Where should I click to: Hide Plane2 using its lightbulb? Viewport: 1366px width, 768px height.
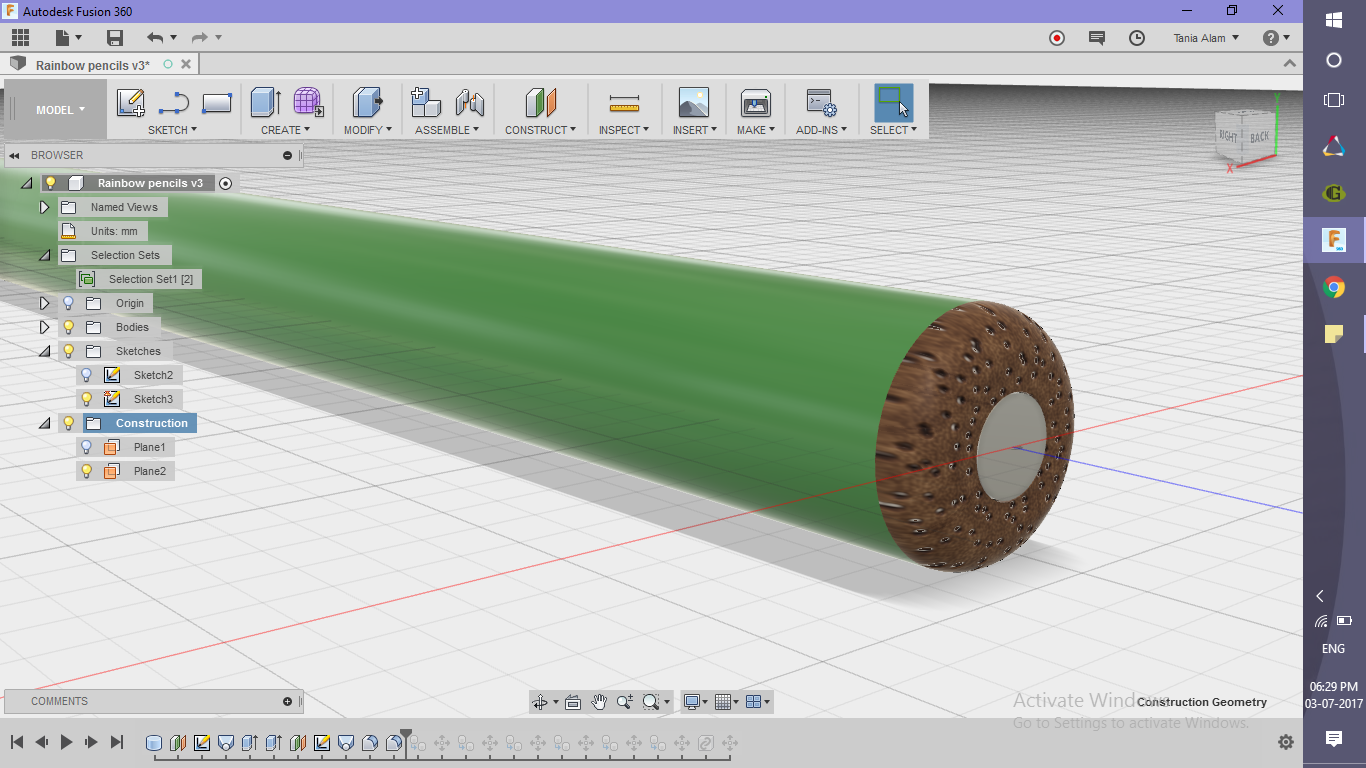[87, 471]
